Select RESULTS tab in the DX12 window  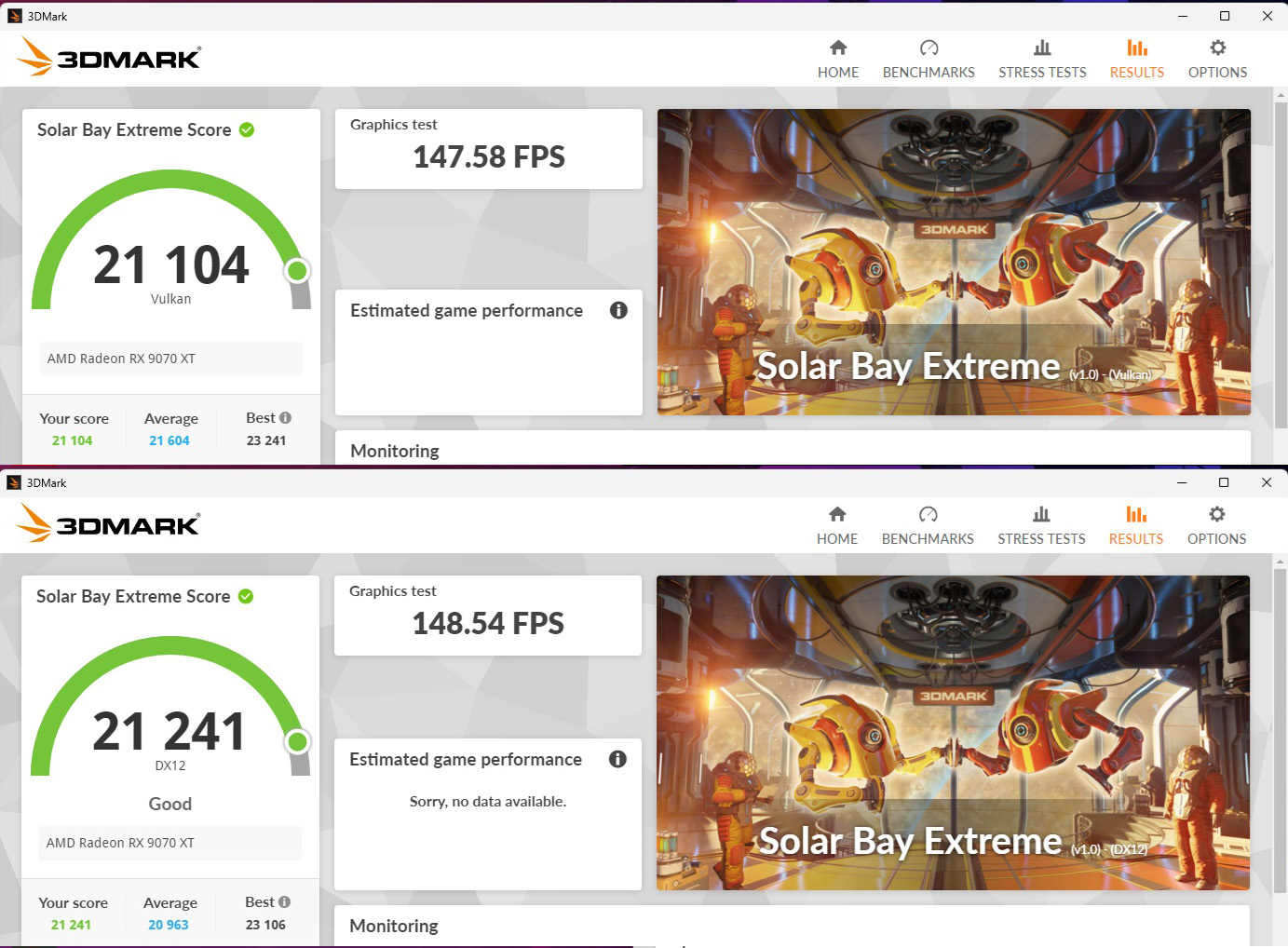point(1135,525)
